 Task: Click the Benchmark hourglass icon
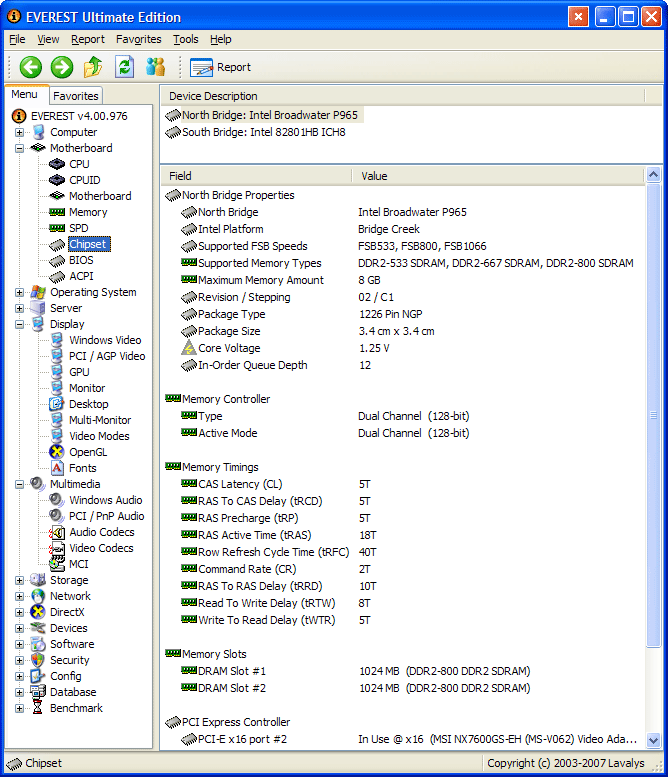(38, 708)
